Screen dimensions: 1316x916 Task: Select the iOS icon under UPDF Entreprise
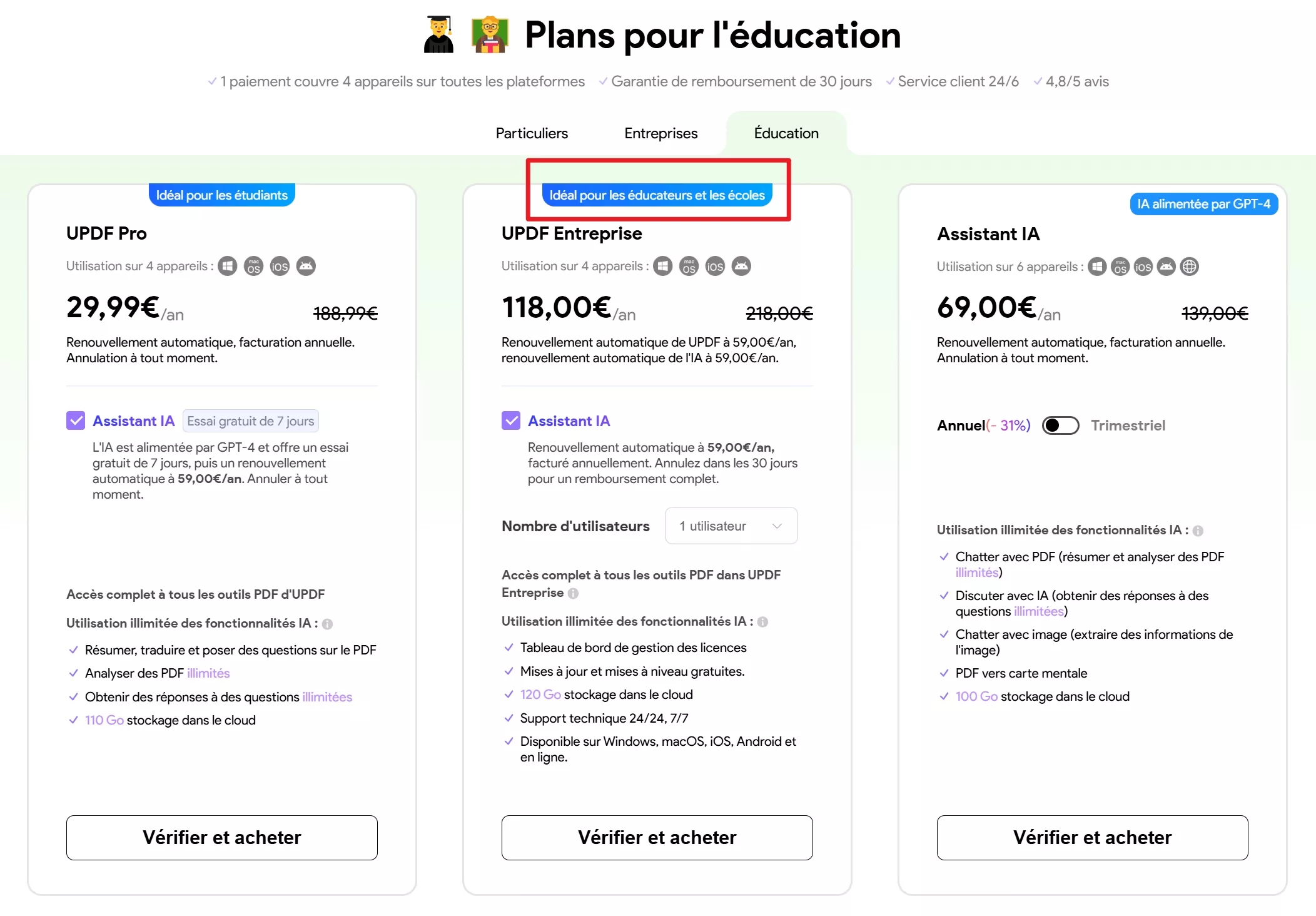pyautogui.click(x=714, y=266)
